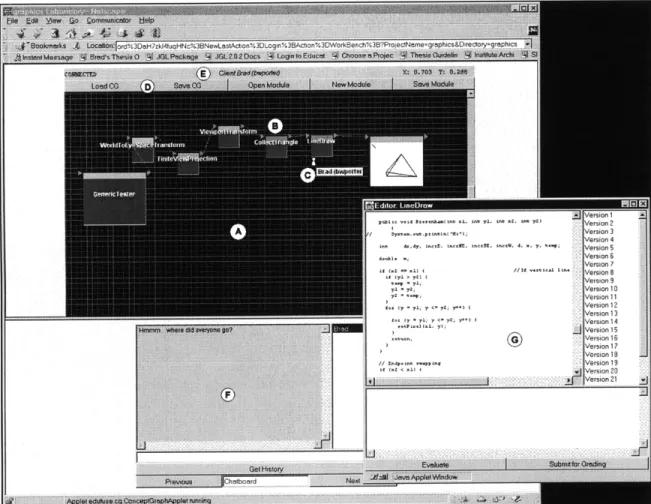Image resolution: width=651 pixels, height=504 pixels.
Task: Select Version 1 in the editor list
Action: pyautogui.click(x=598, y=215)
